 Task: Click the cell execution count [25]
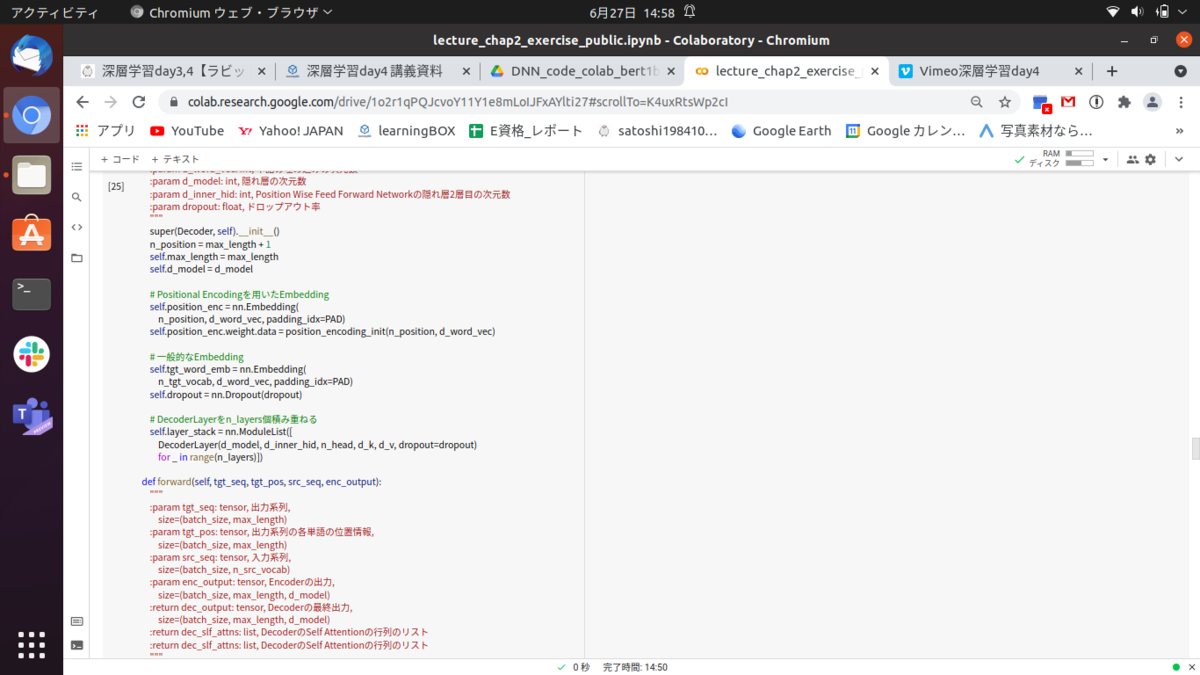(x=116, y=186)
